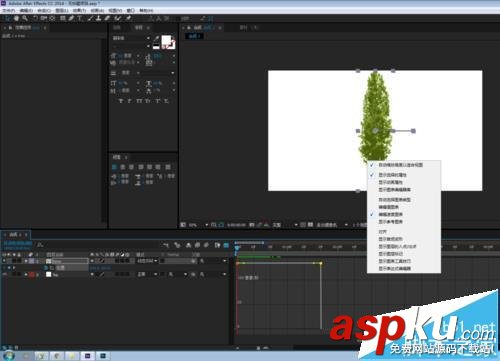Select the Zoom magnifier tool

pyautogui.click(x=25, y=18)
